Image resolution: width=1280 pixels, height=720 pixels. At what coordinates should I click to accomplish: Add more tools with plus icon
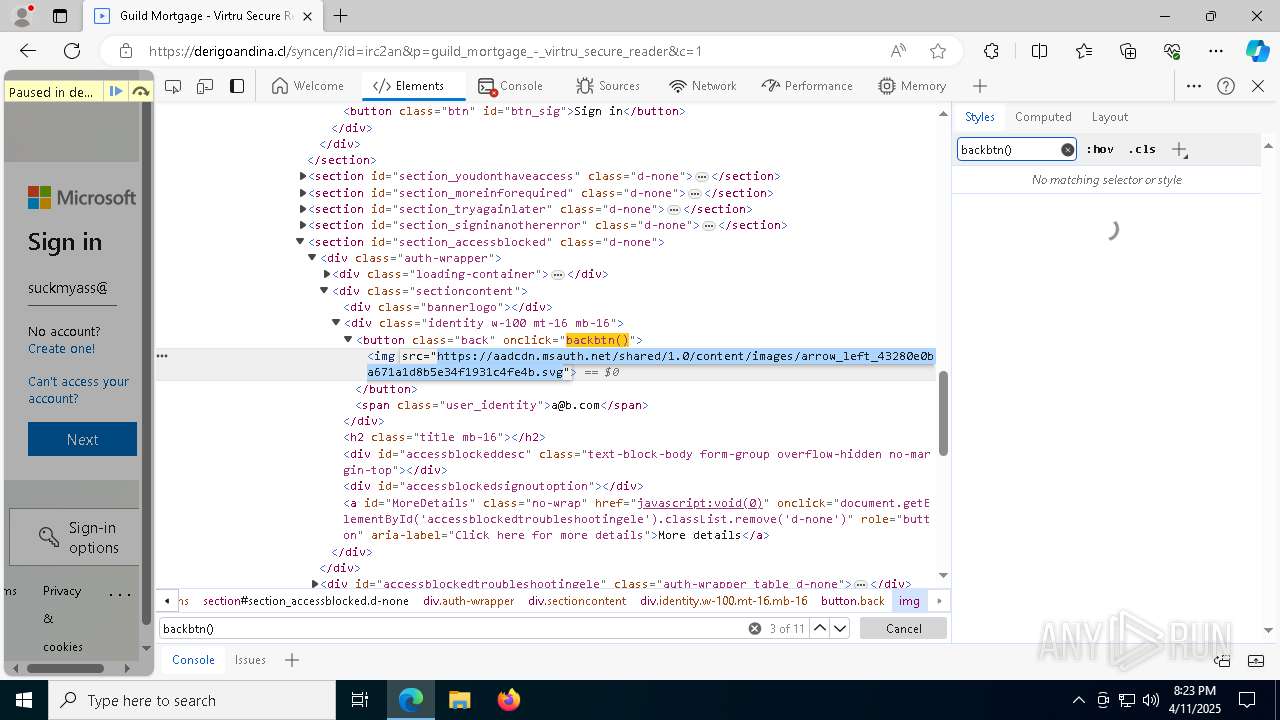980,86
